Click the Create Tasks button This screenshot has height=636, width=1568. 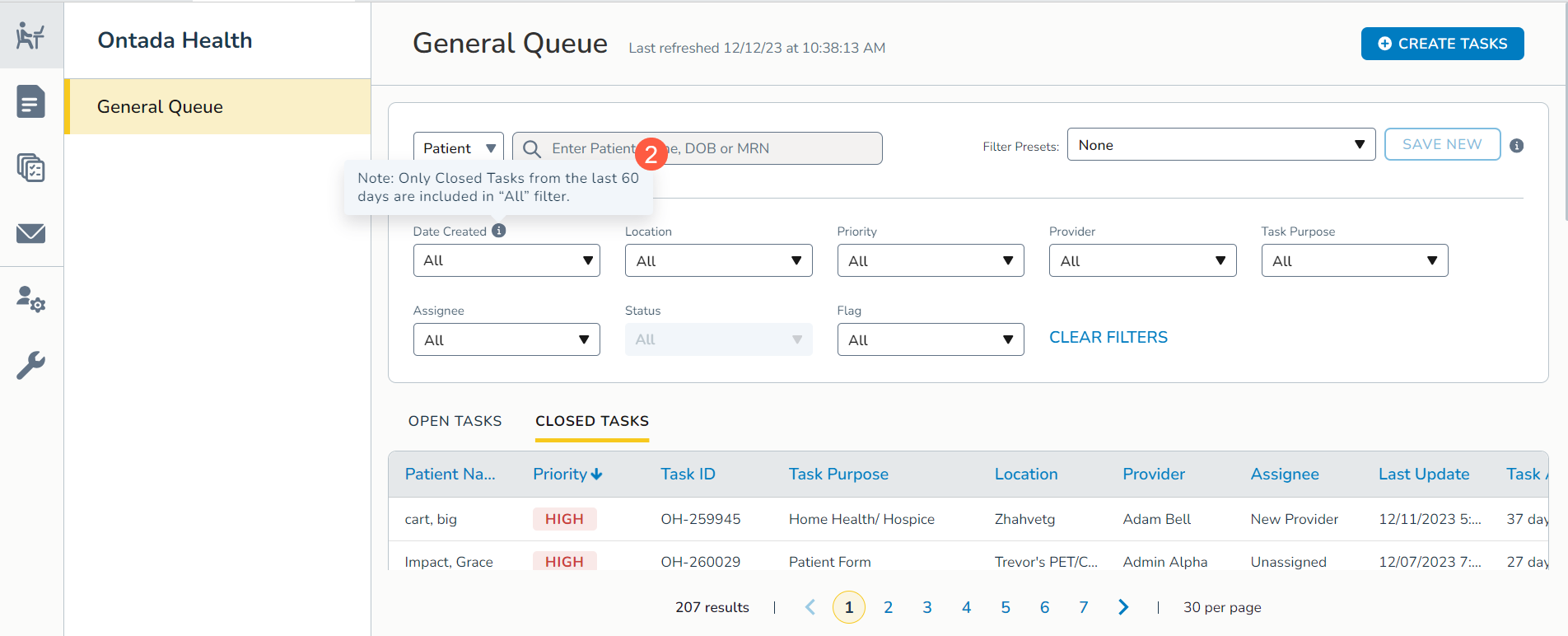pyautogui.click(x=1442, y=44)
